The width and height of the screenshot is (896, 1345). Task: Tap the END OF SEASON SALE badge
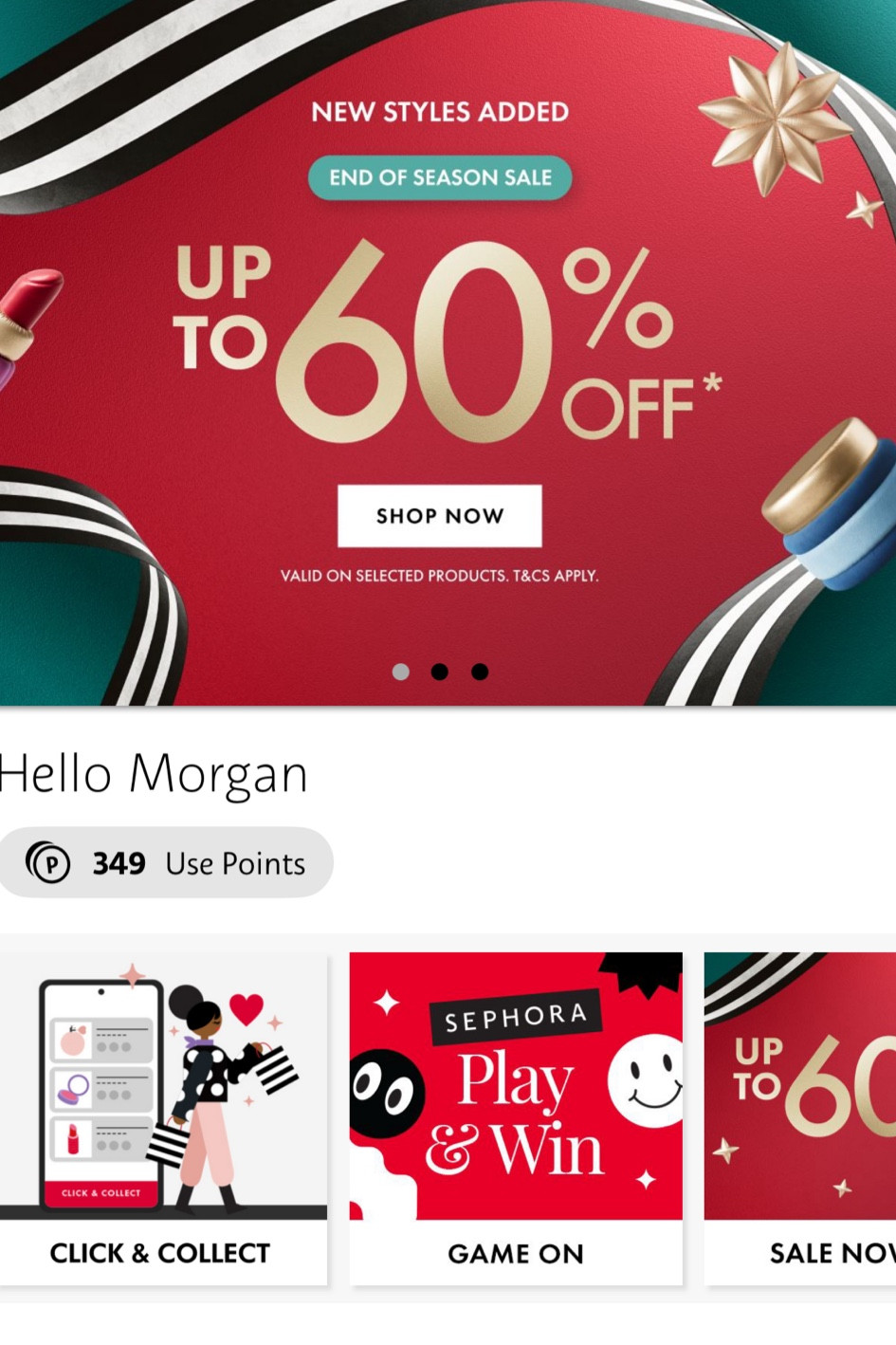(x=440, y=177)
